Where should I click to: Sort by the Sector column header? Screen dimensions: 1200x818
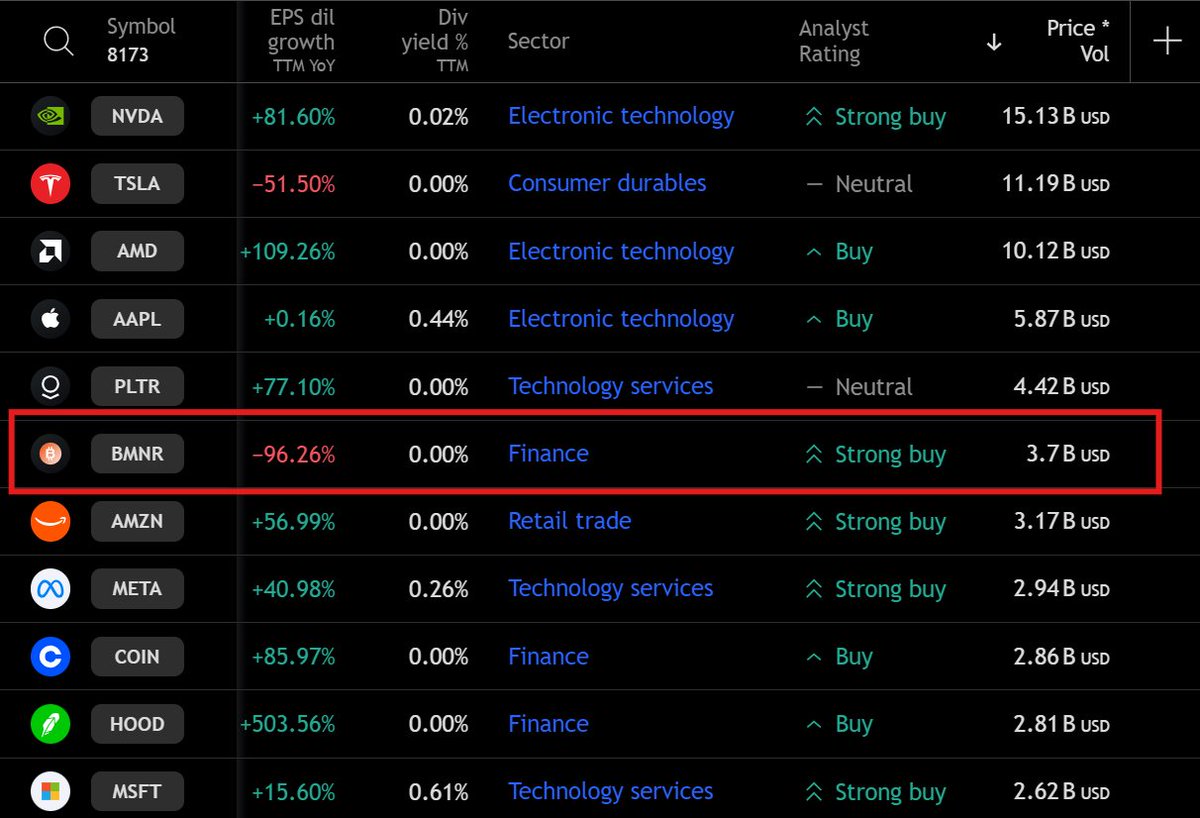[538, 41]
